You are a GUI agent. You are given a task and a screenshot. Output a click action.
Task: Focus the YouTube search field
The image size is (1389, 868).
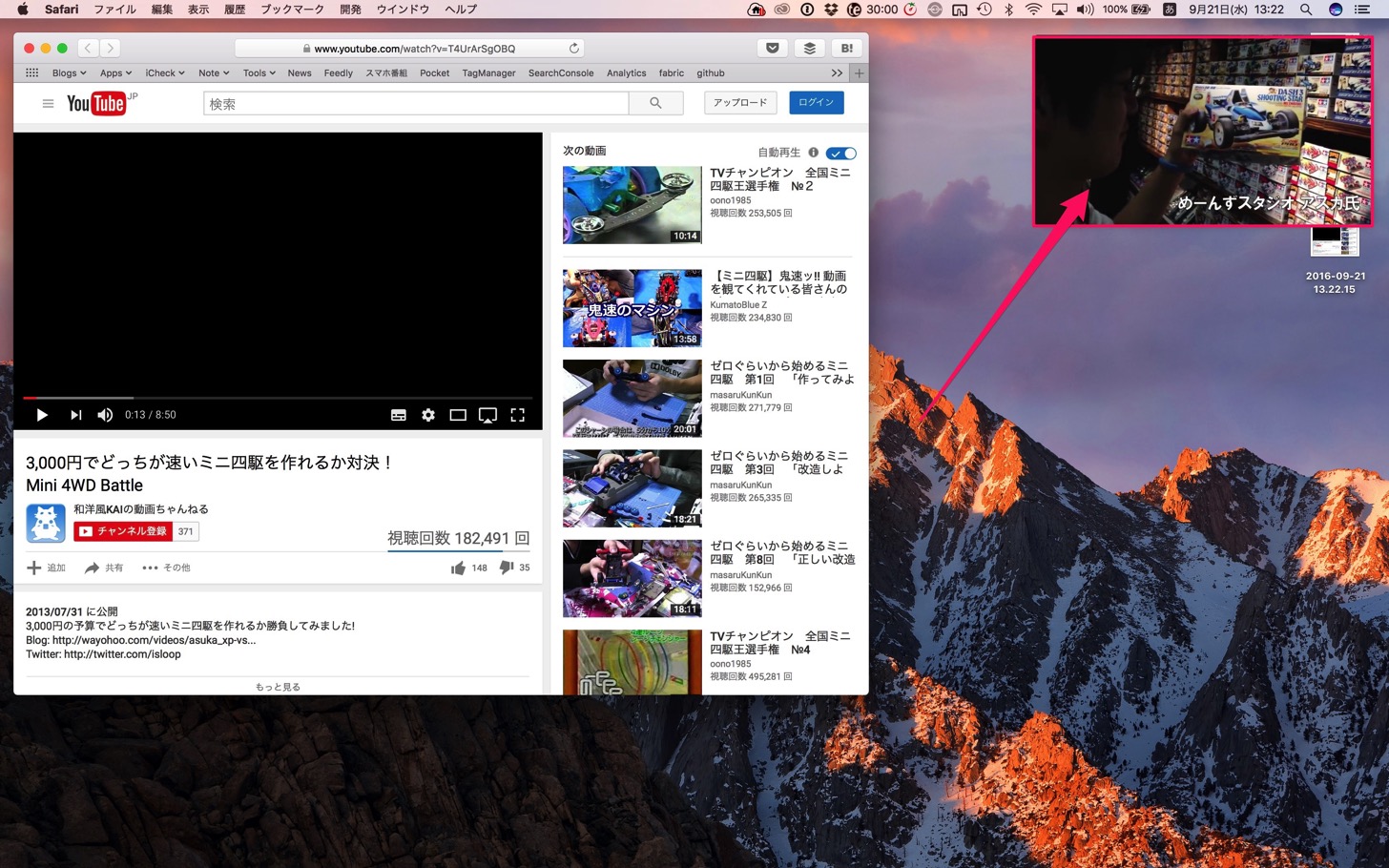click(x=416, y=103)
